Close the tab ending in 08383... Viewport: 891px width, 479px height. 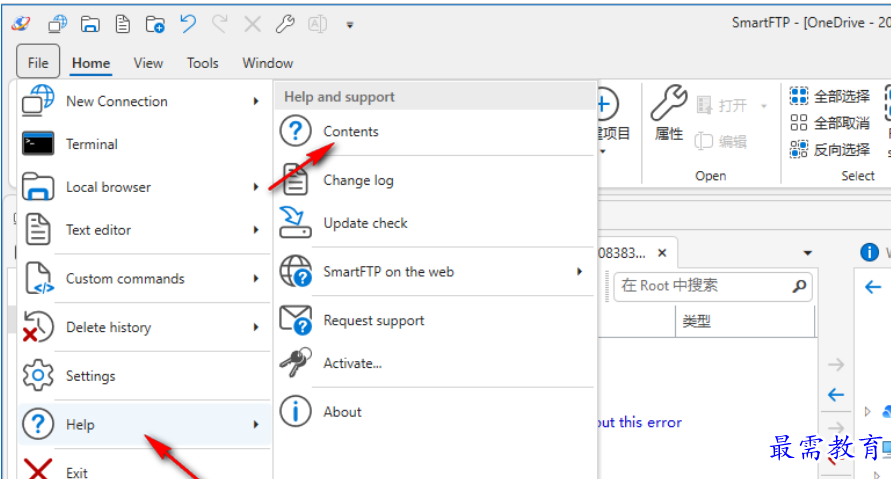[x=662, y=253]
